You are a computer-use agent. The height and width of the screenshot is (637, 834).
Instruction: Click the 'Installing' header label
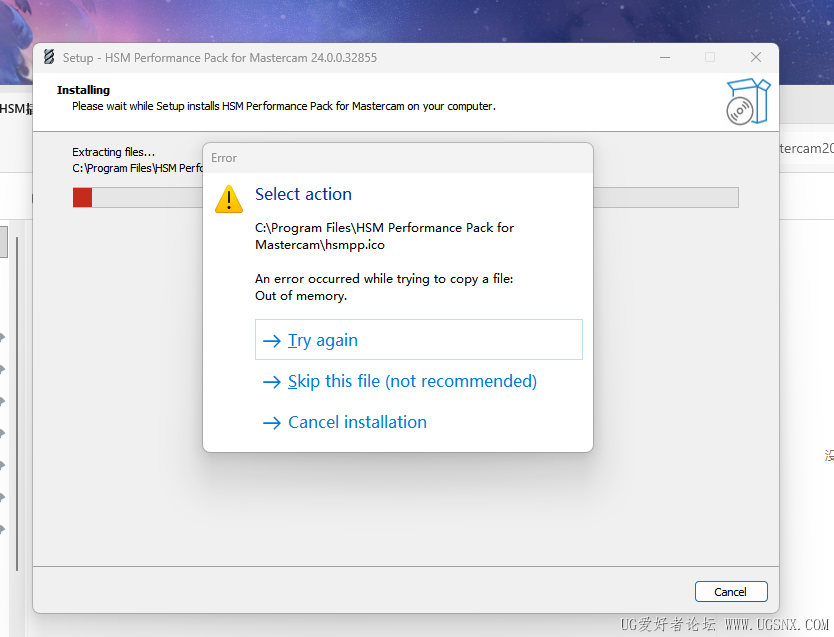click(84, 90)
